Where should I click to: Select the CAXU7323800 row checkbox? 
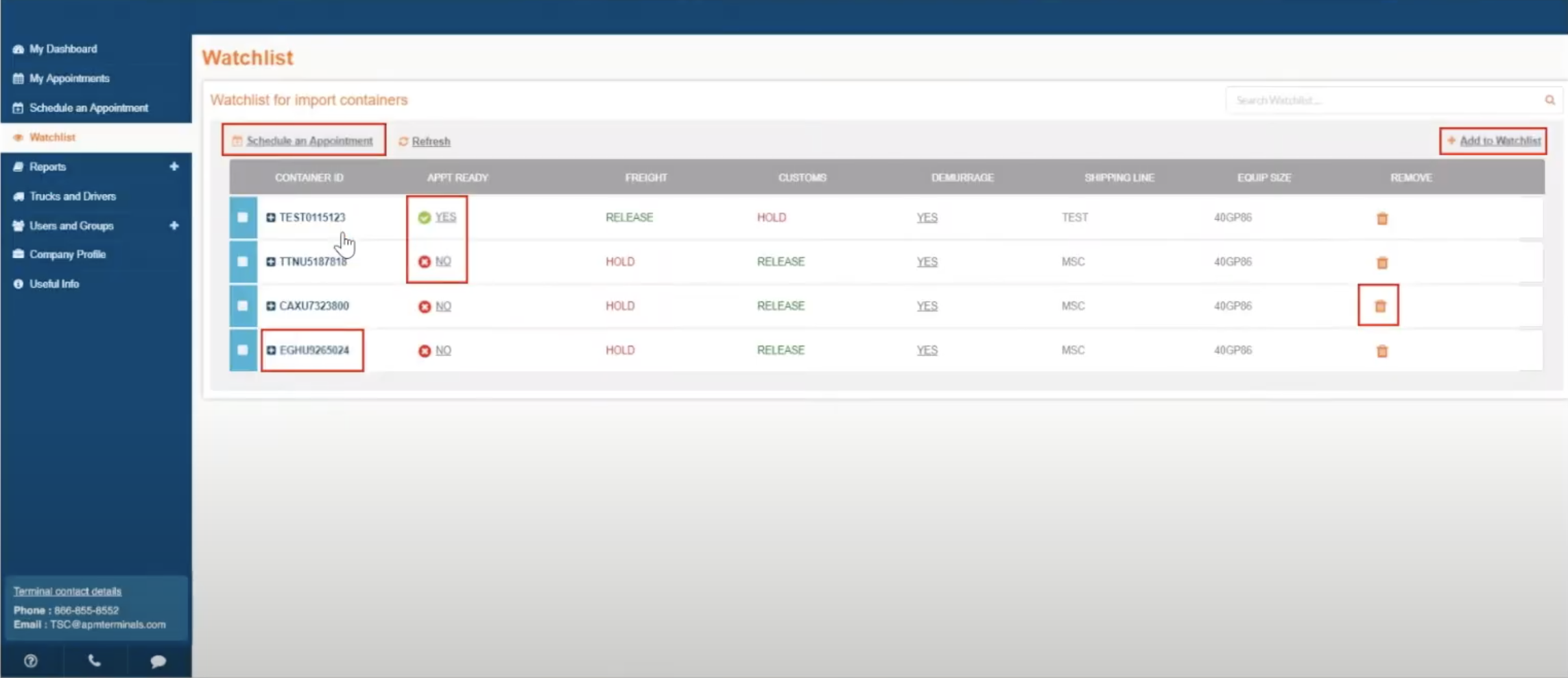click(243, 306)
